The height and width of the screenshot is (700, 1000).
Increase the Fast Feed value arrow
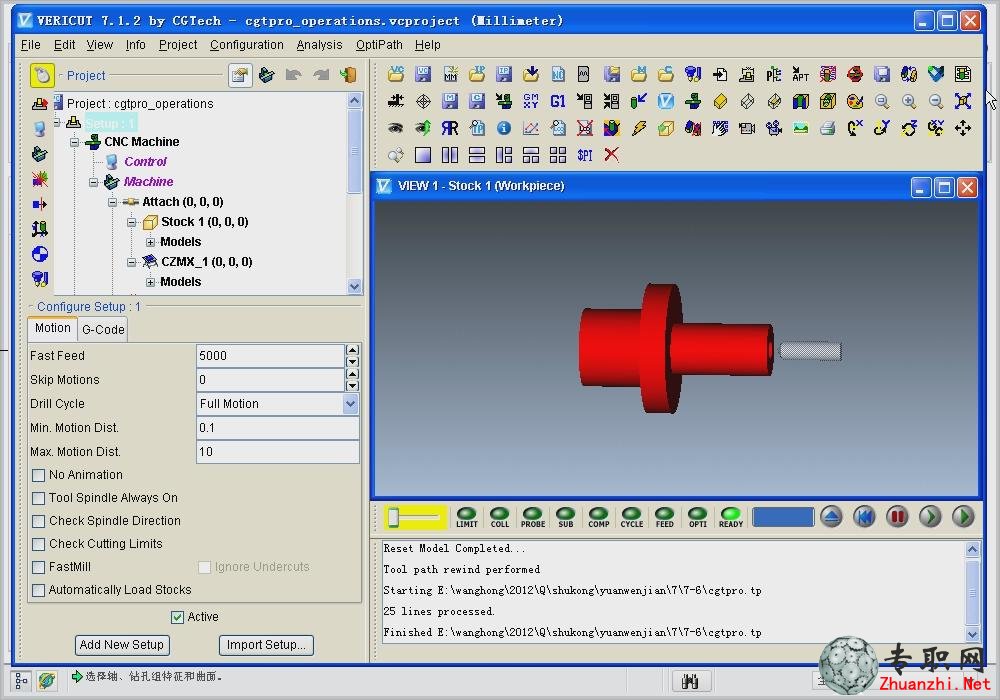352,349
